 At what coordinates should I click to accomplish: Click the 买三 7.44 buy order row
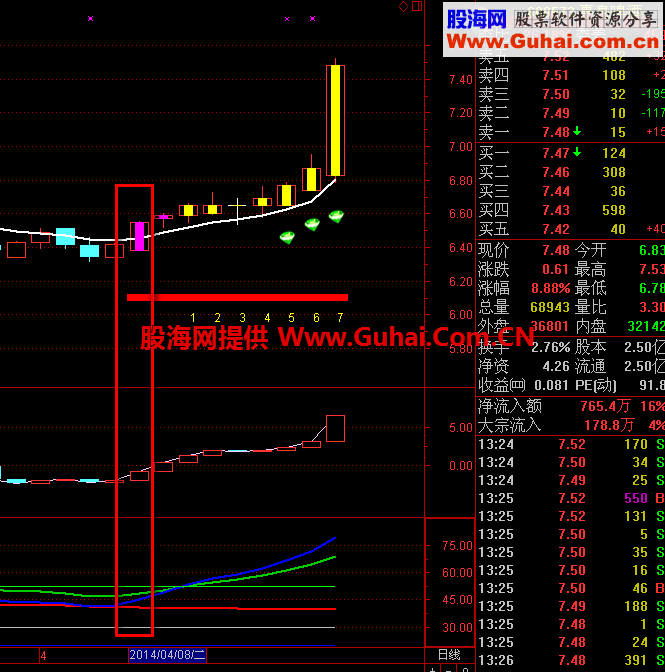tap(571, 191)
